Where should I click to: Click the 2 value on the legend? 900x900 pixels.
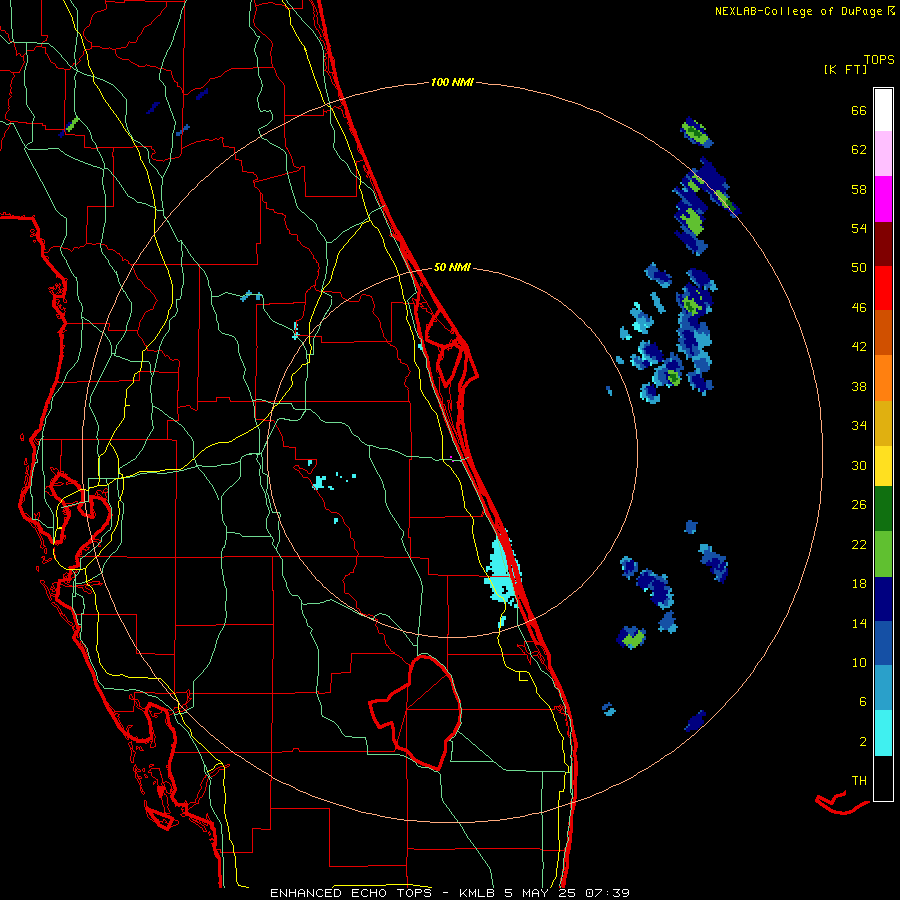click(863, 742)
